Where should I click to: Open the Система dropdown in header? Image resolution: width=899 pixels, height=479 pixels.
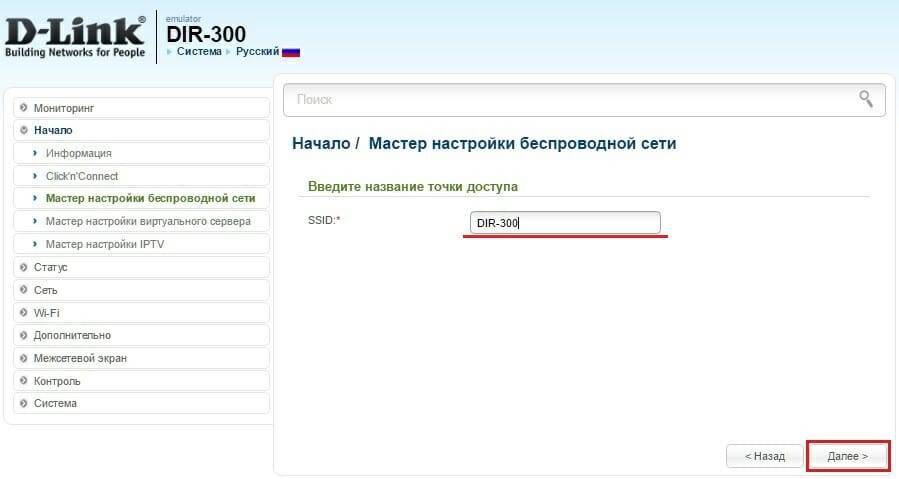[198, 51]
